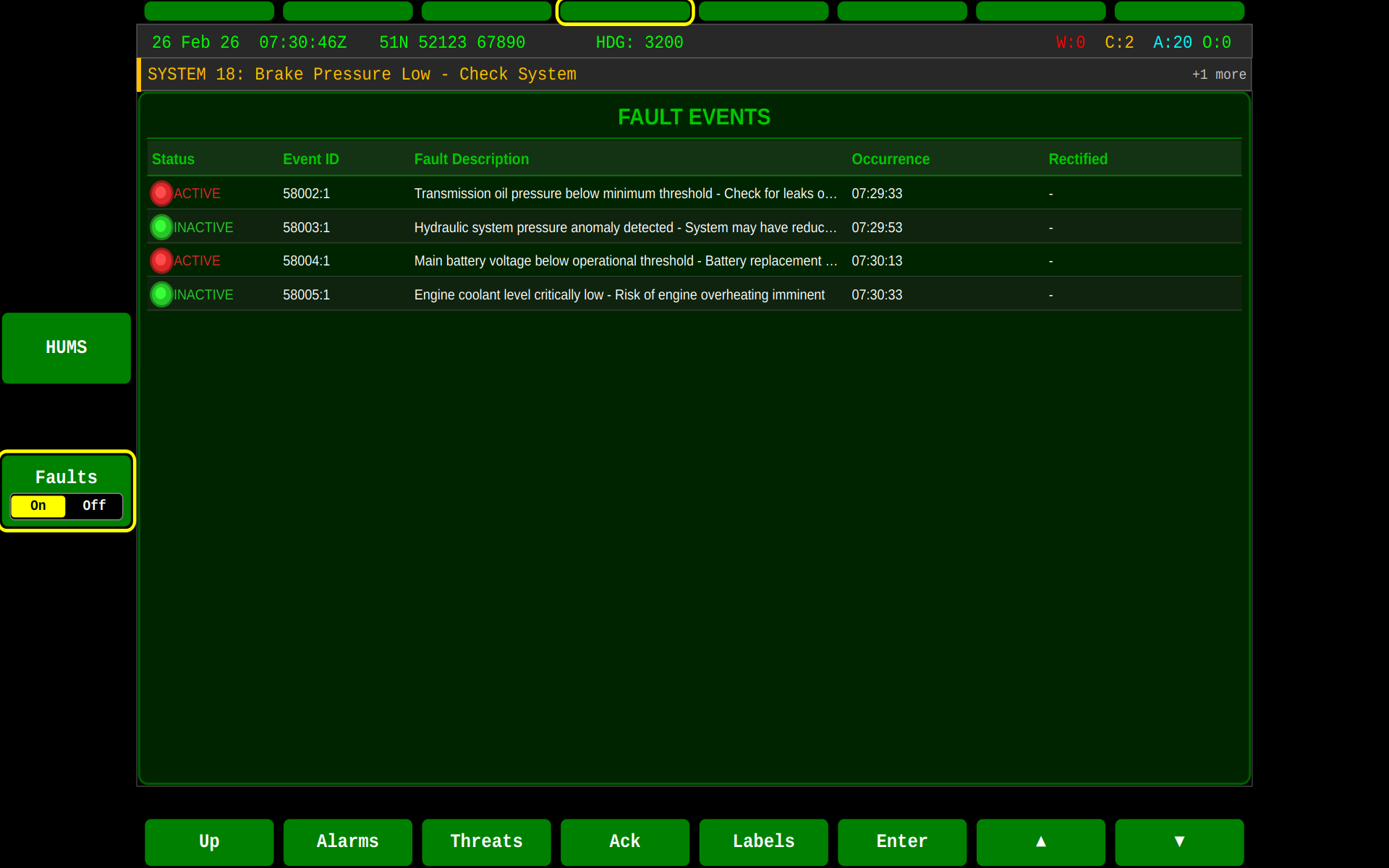Open the Alarms page
This screenshot has height=868, width=1389.
pyautogui.click(x=347, y=841)
